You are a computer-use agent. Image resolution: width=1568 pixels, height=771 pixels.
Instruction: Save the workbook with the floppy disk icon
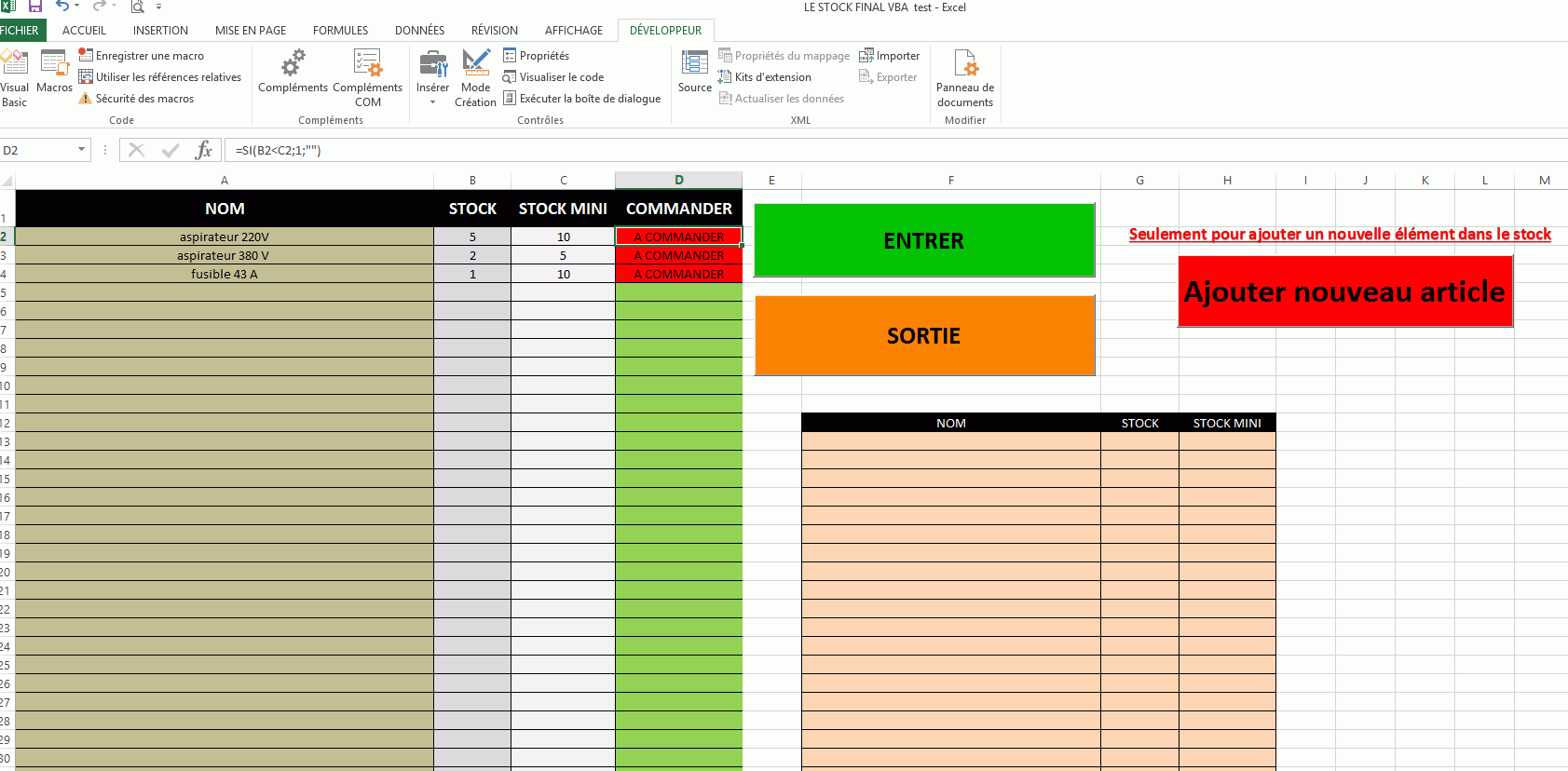click(35, 7)
